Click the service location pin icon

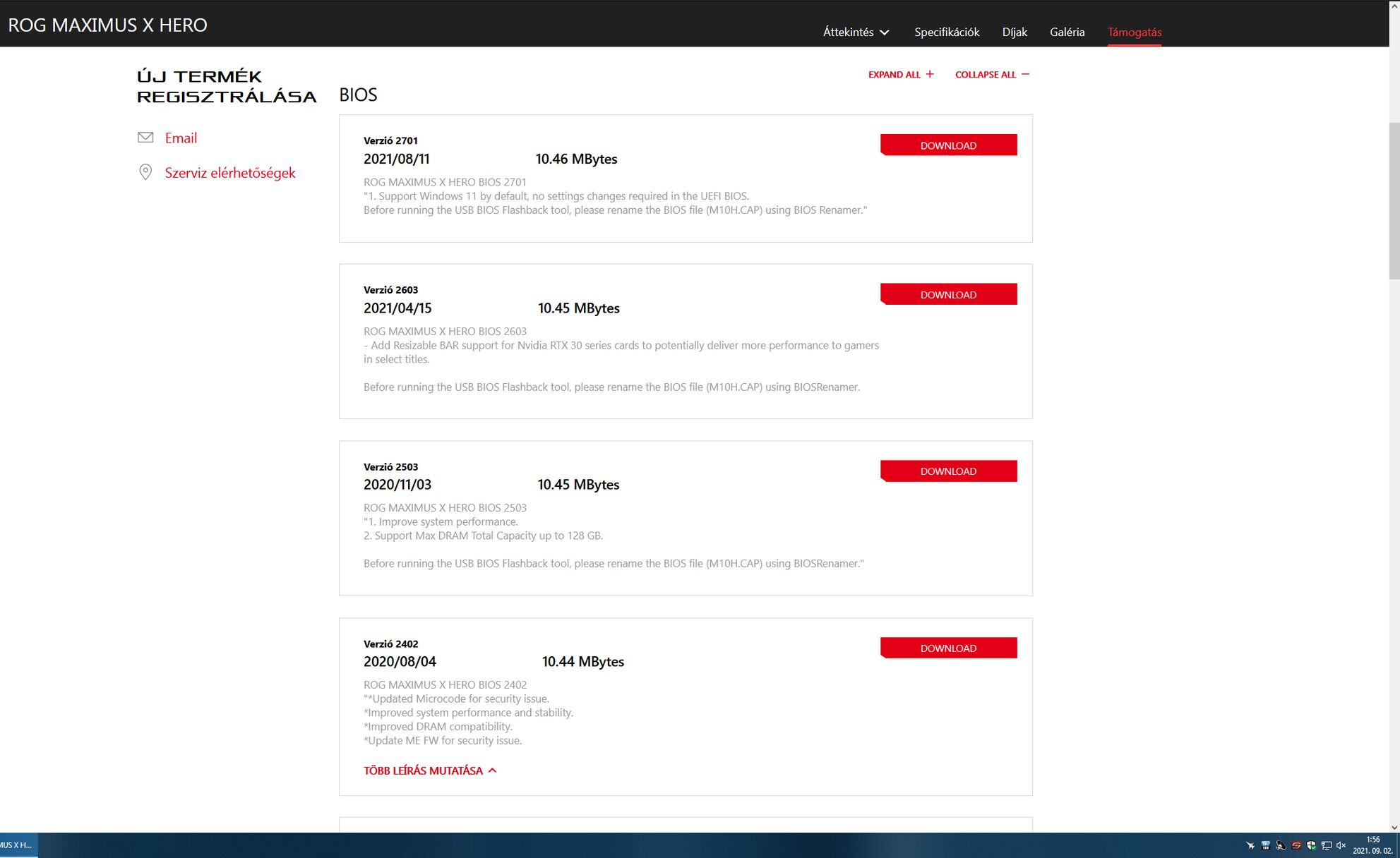point(145,172)
